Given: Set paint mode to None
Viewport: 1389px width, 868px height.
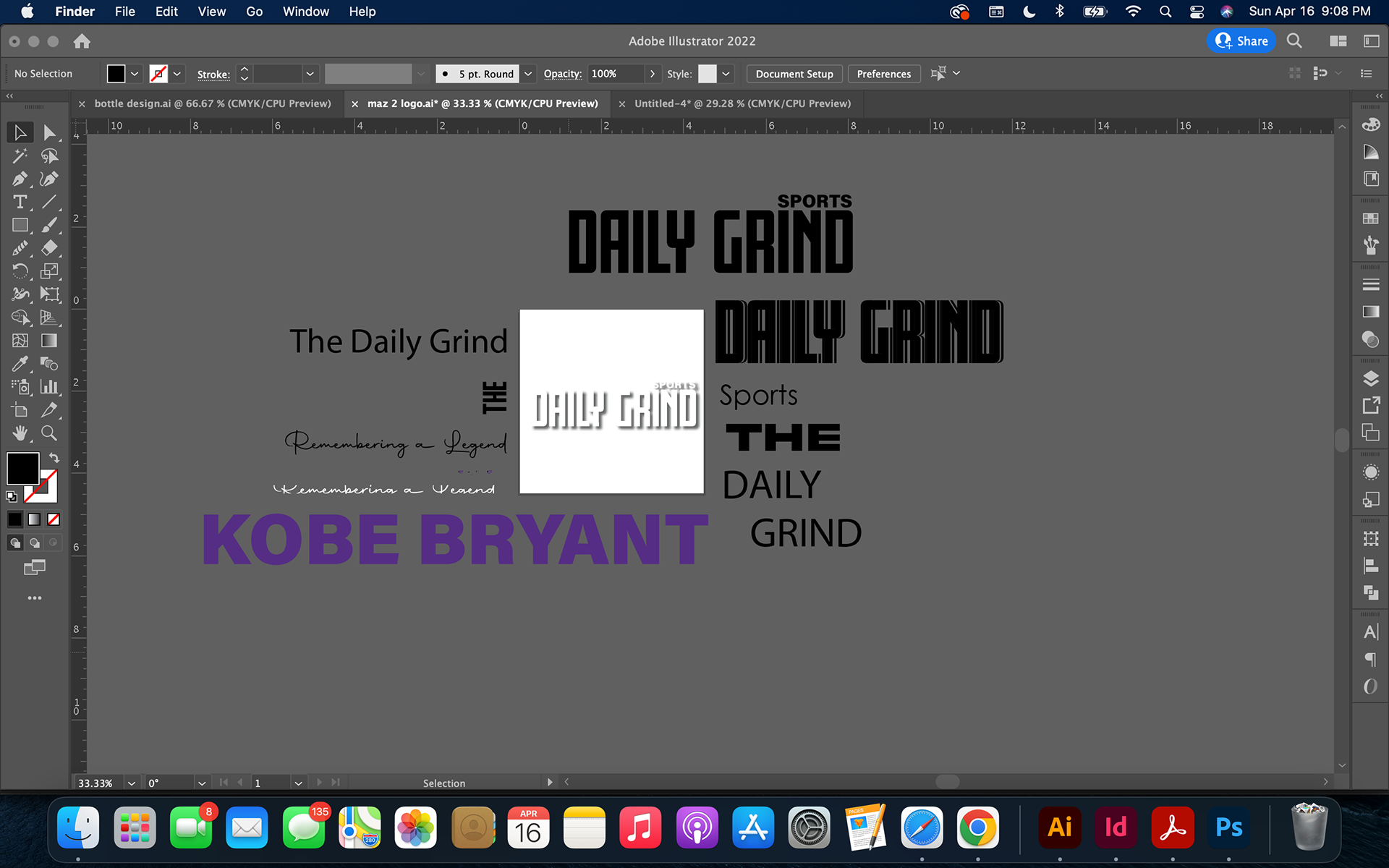Looking at the screenshot, I should [x=54, y=519].
